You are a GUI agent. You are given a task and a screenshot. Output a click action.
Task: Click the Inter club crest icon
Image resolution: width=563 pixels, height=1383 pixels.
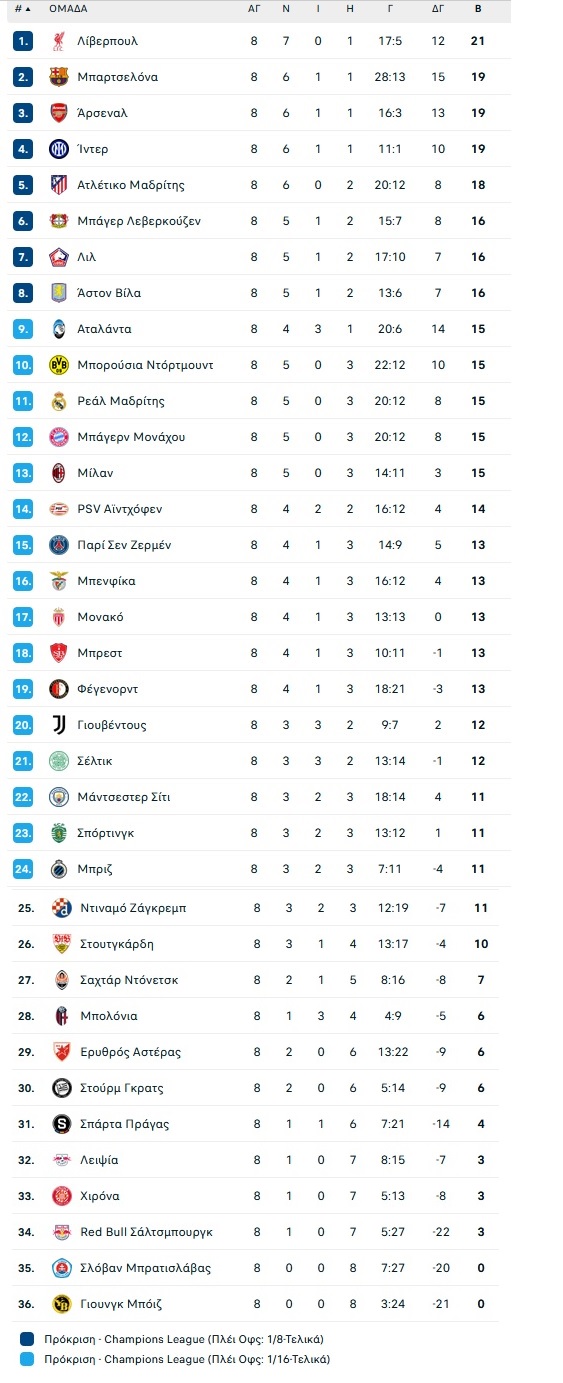(58, 149)
